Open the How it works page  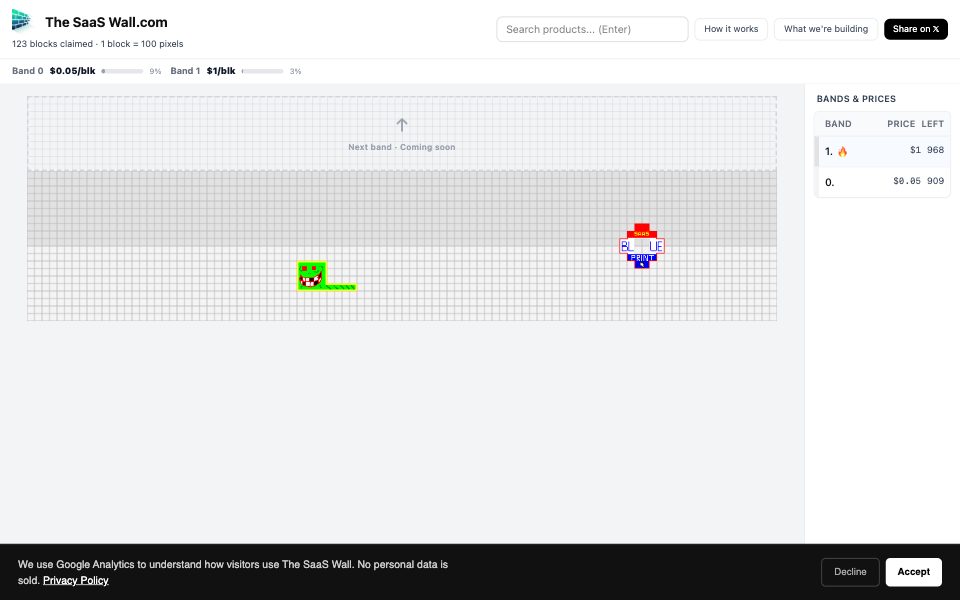point(730,29)
